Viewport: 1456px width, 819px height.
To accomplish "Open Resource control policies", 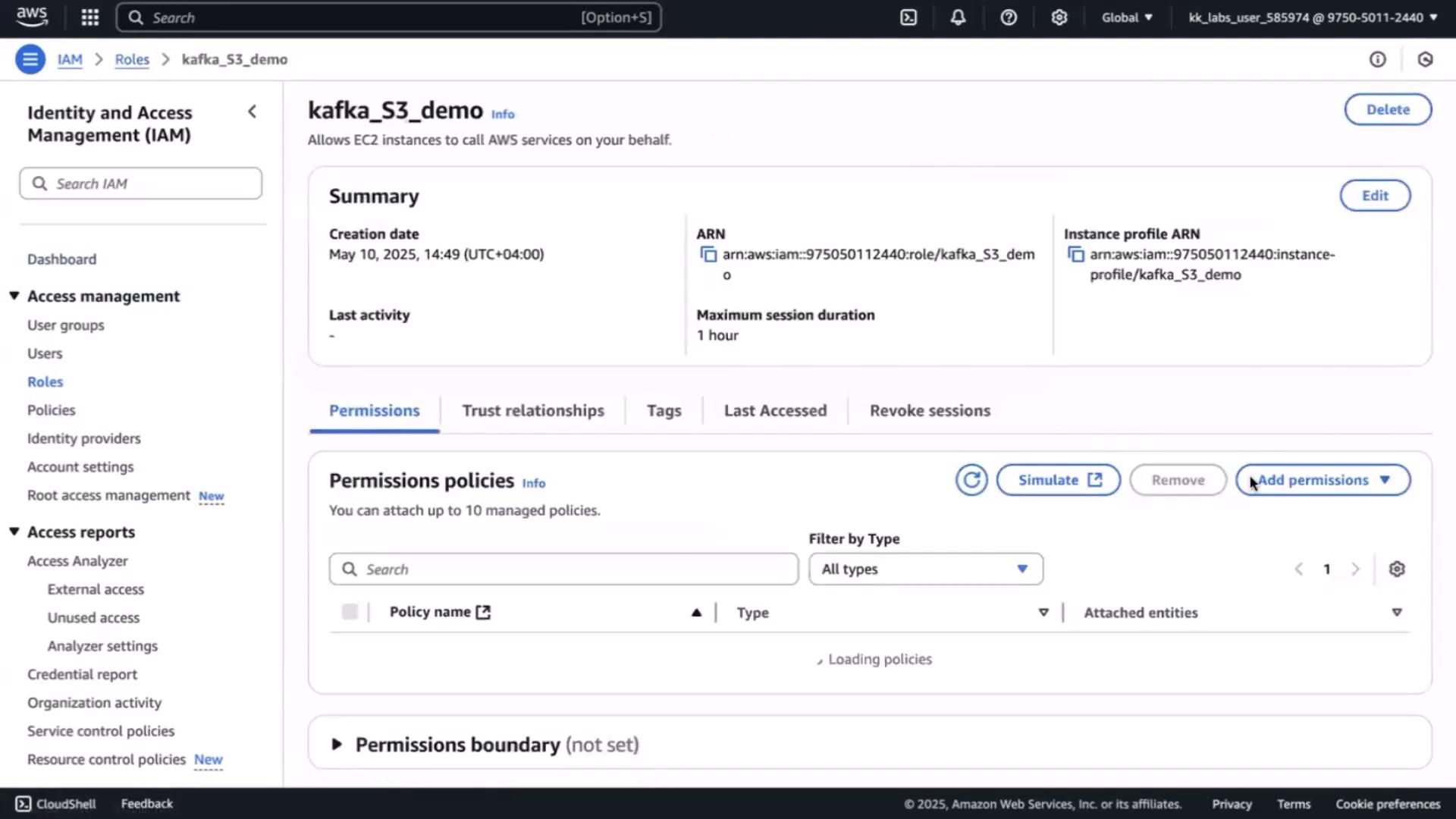I will click(107, 759).
